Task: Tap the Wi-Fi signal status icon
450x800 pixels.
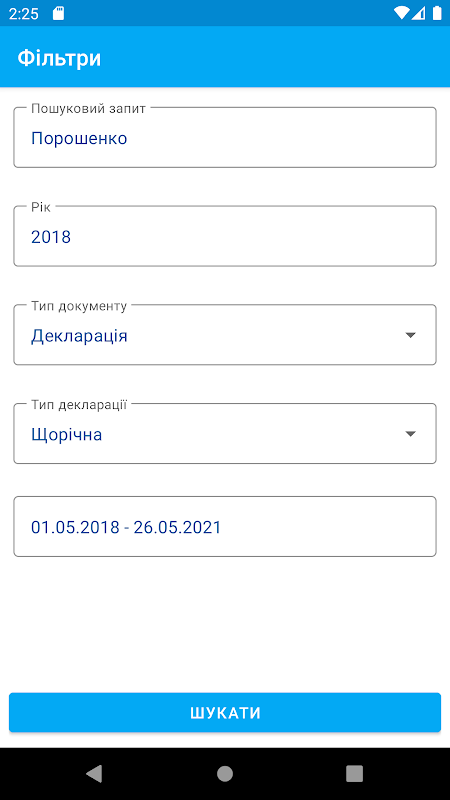Action: tap(402, 13)
